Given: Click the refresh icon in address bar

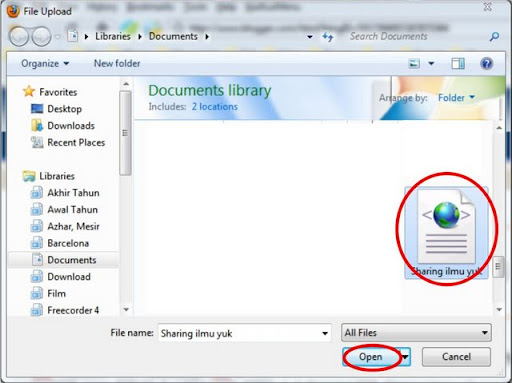Looking at the screenshot, I should pyautogui.click(x=328, y=37).
